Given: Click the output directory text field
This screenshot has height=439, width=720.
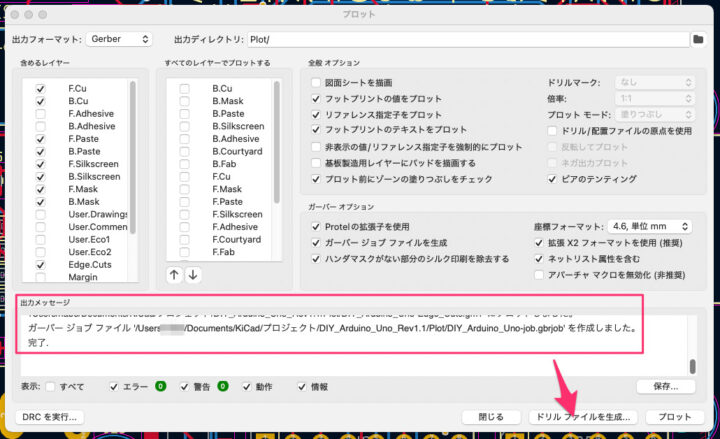Looking at the screenshot, I should (465, 39).
